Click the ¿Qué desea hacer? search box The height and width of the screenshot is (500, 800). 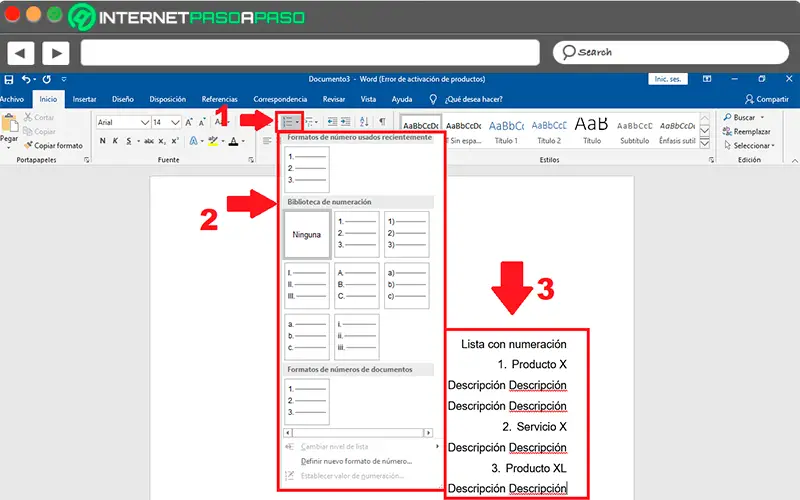coord(473,99)
